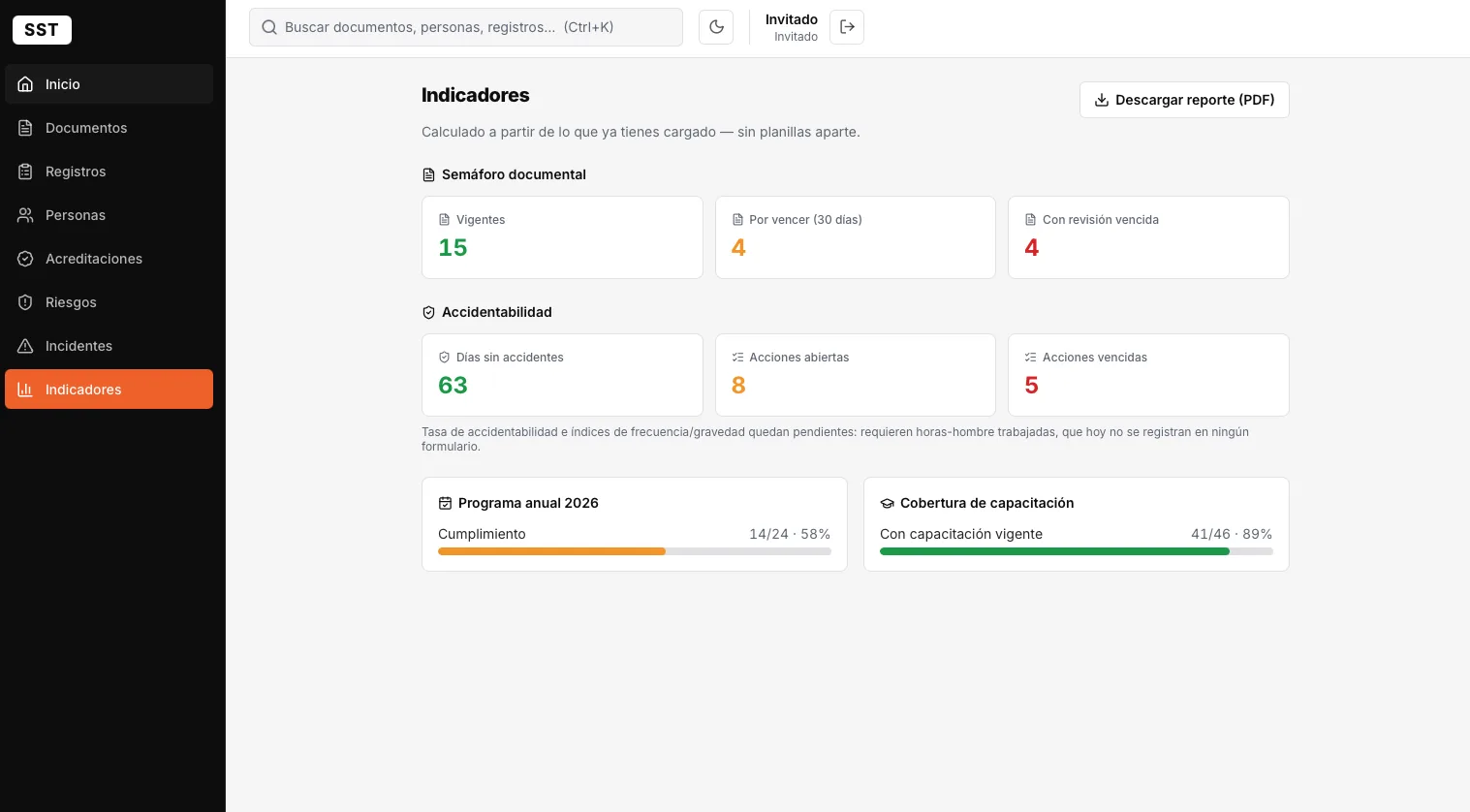
Task: Open the Inicio menu item
Action: (109, 84)
